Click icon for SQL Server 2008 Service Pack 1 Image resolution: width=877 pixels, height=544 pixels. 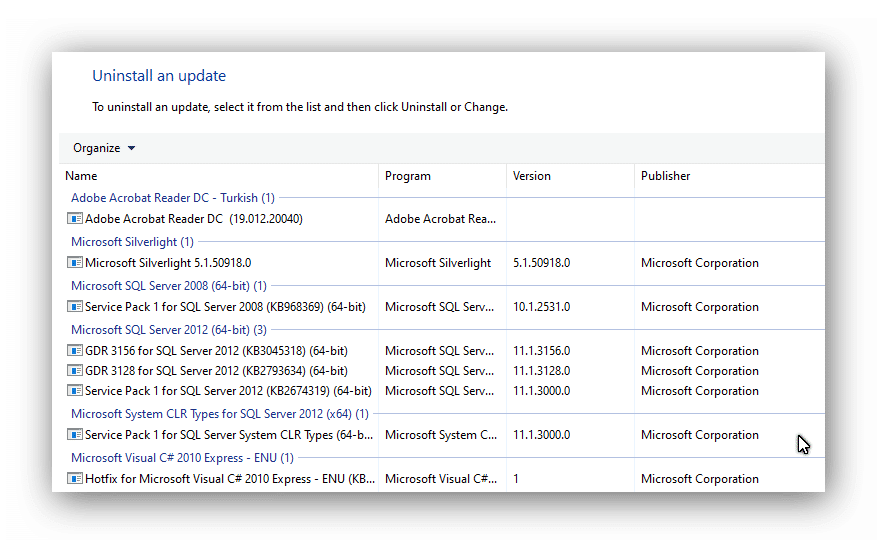75,307
